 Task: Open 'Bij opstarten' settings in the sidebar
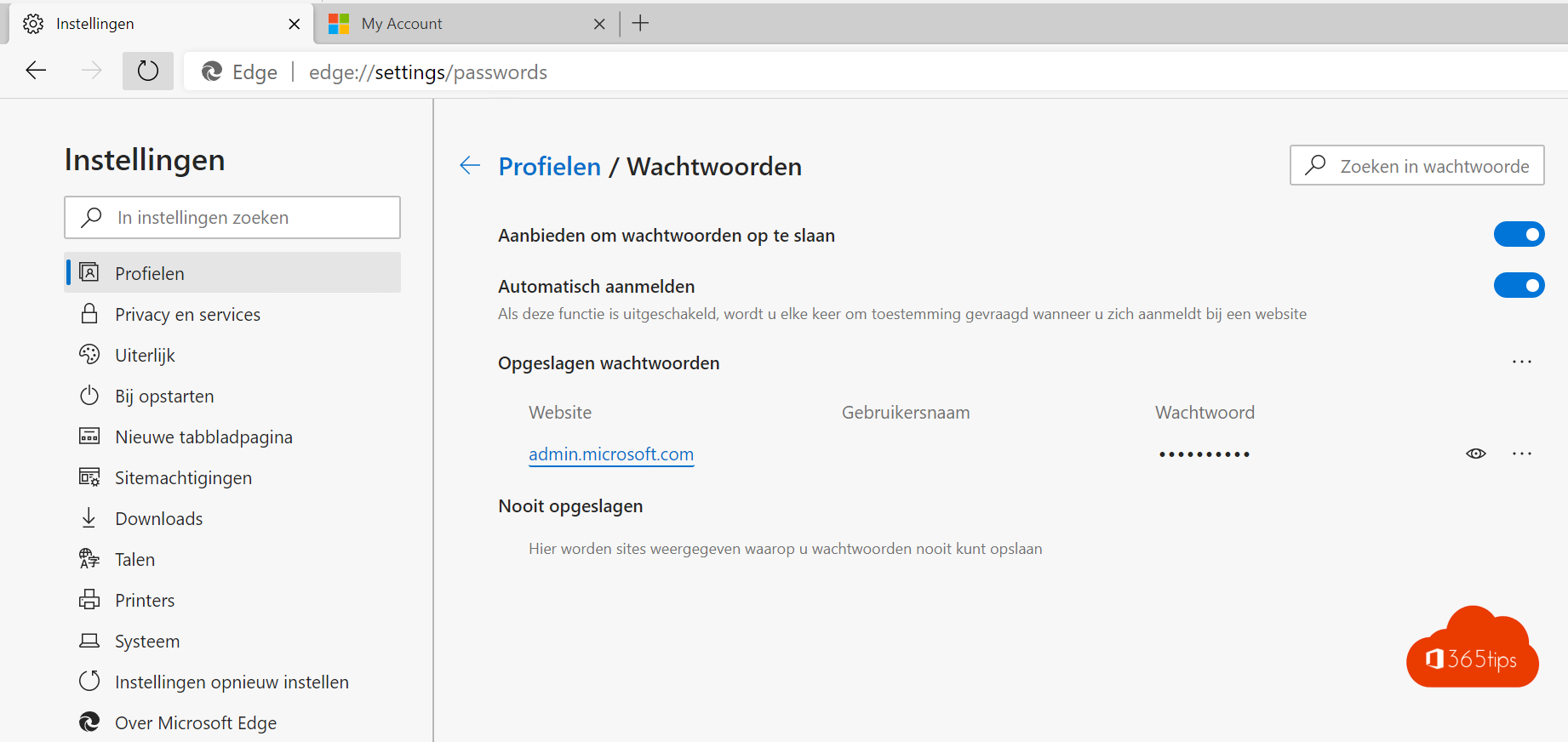click(232, 396)
